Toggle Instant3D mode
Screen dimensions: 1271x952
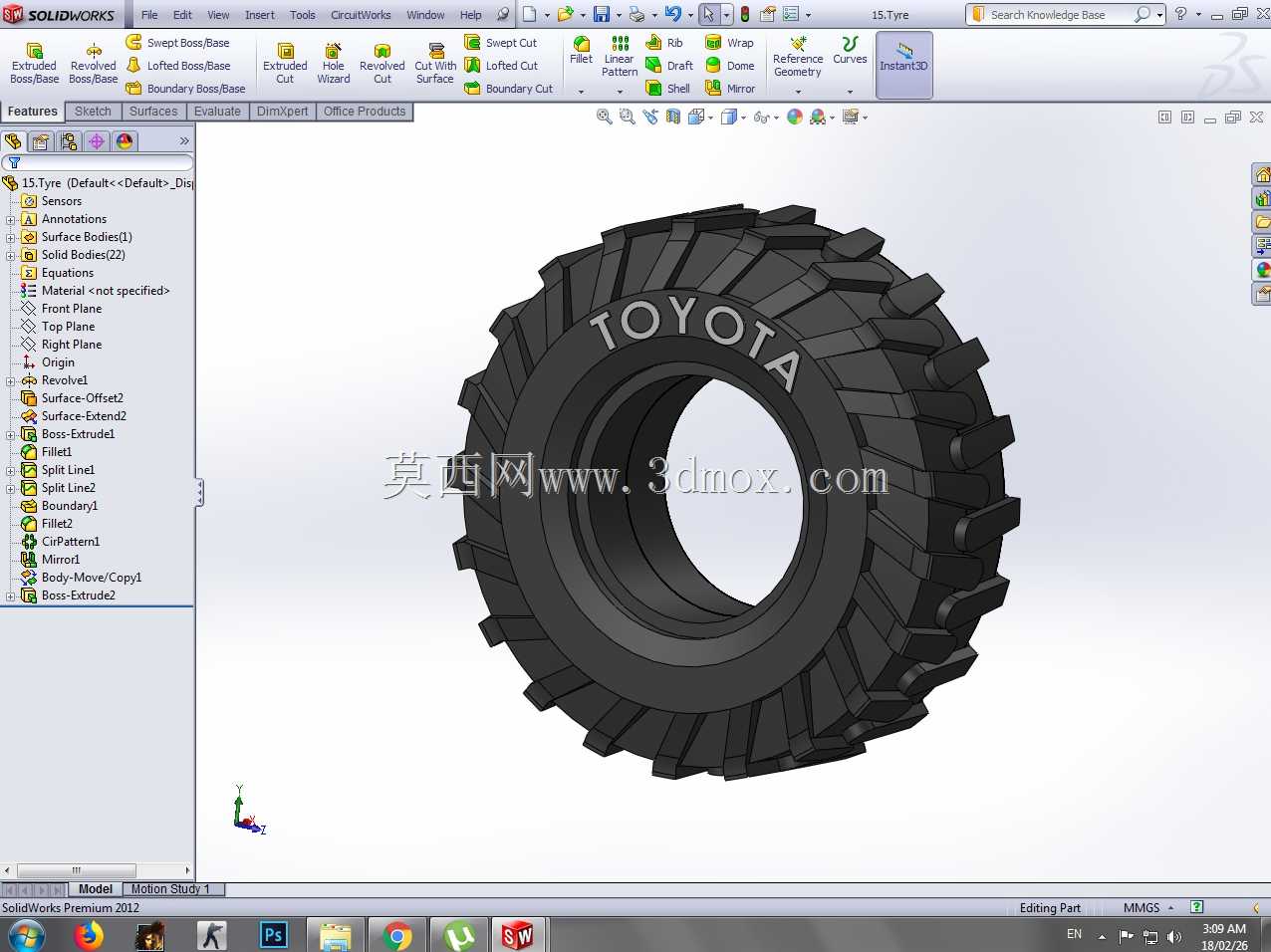click(904, 65)
